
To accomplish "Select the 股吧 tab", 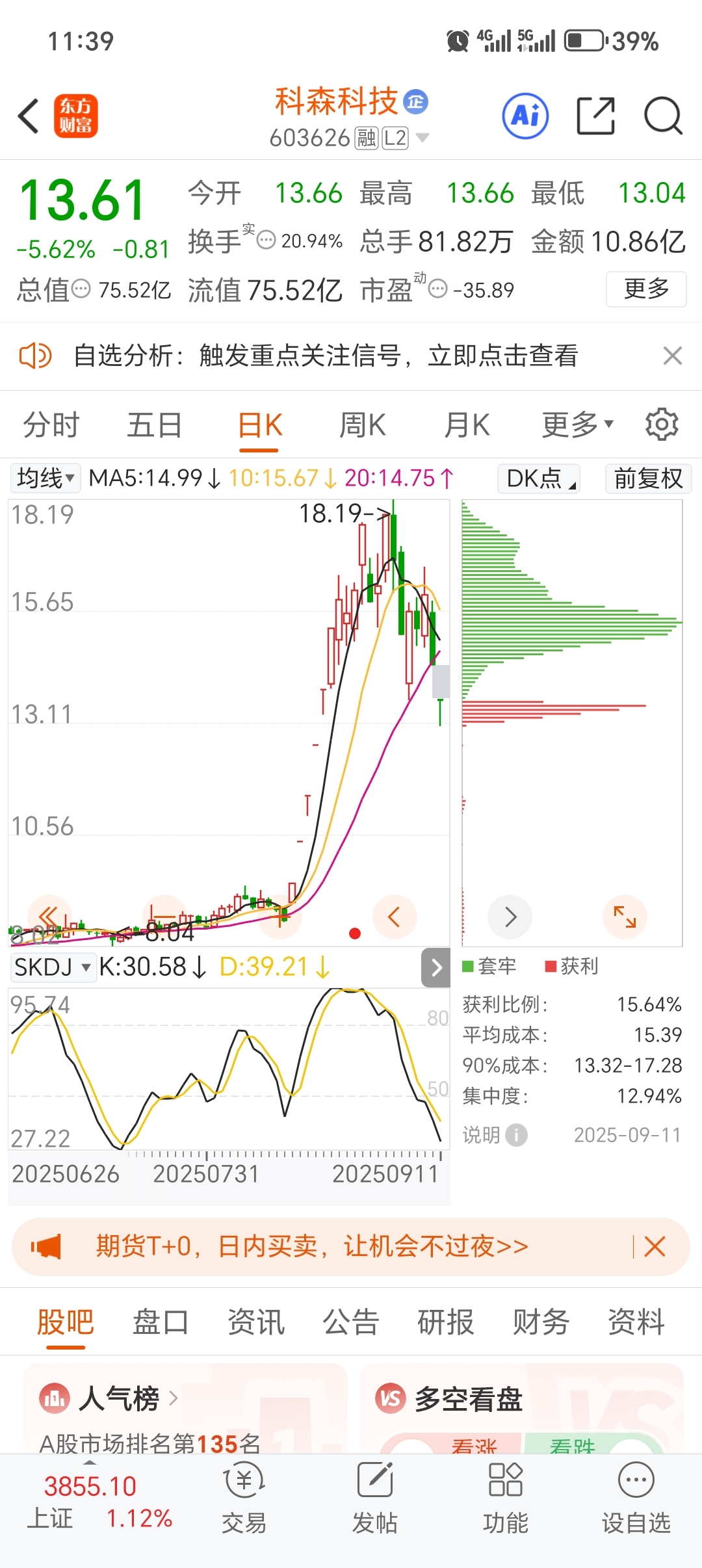I will point(65,1322).
